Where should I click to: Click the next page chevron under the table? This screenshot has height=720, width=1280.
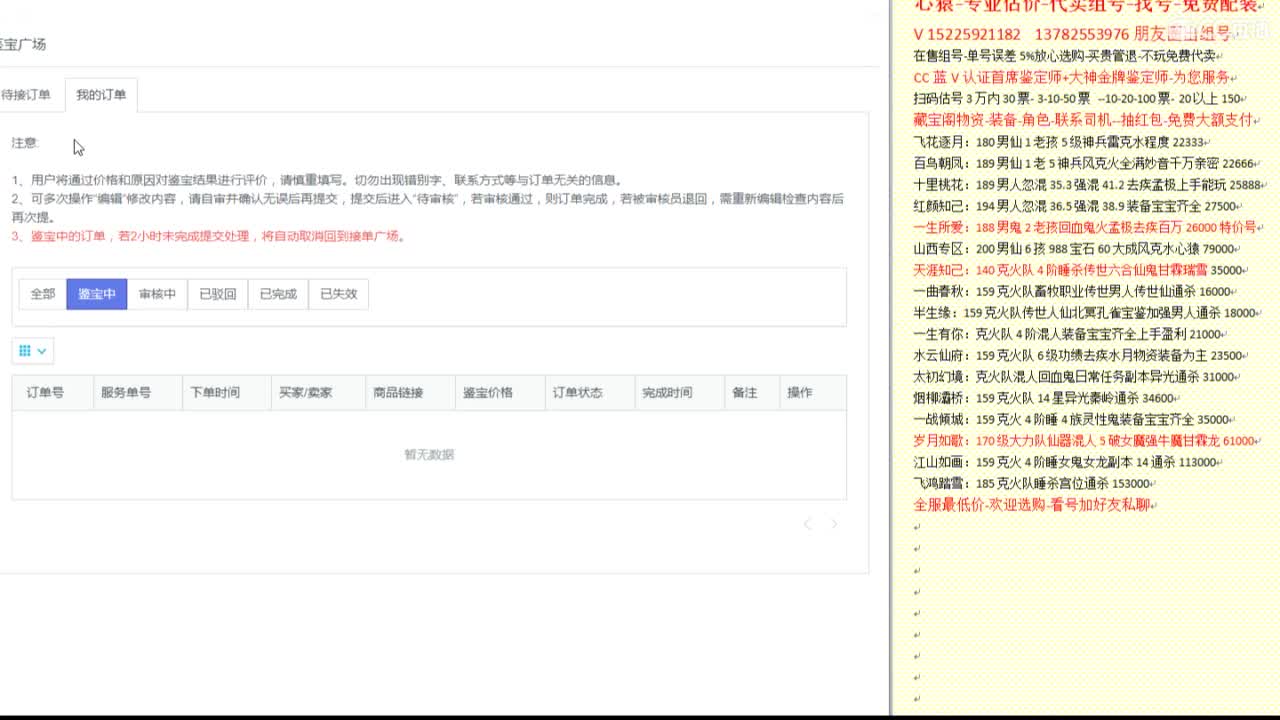point(835,523)
